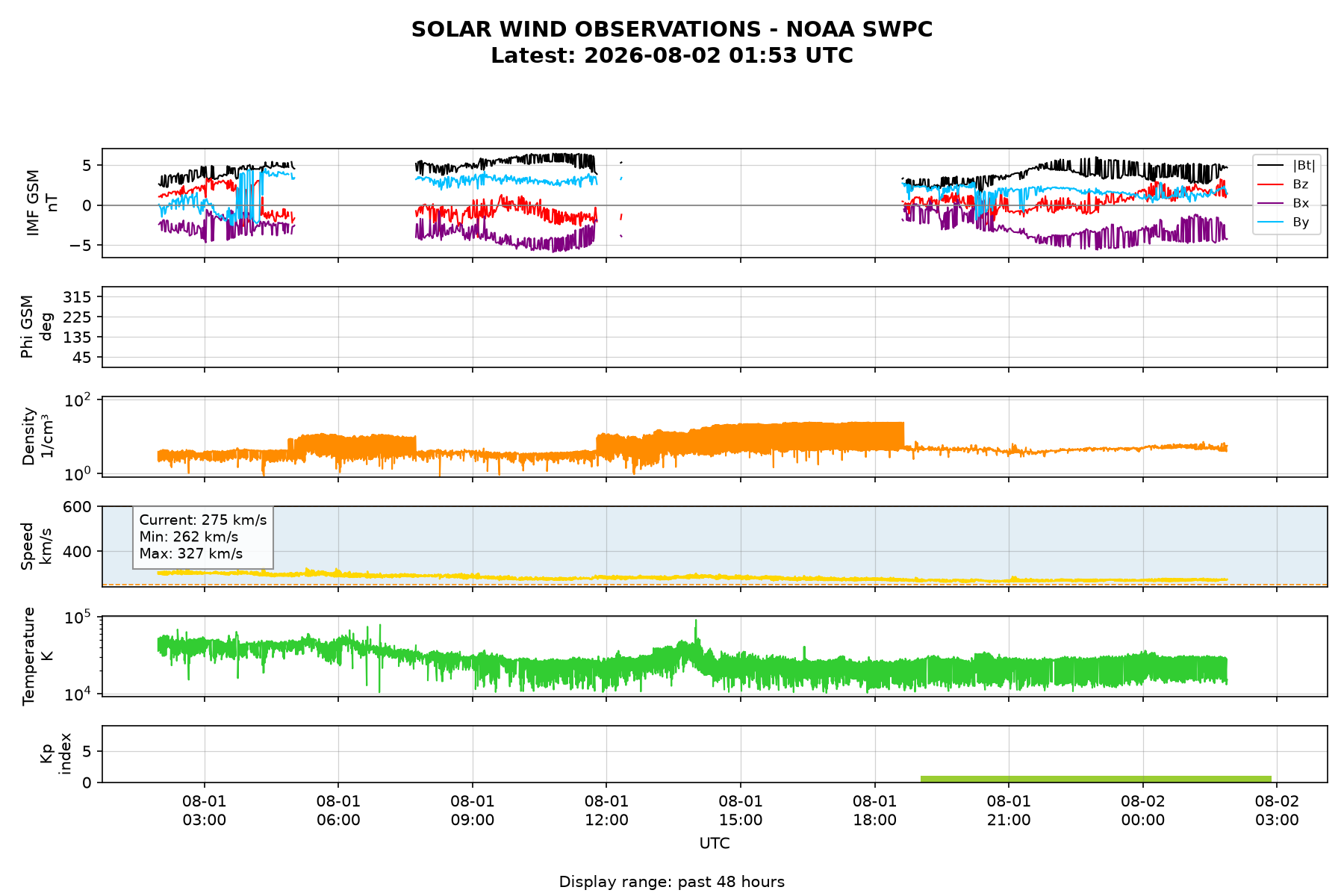Click the Latest 2026-08-02 01:53 UTC timestamp
The height and width of the screenshot is (896, 1344).
(672, 56)
